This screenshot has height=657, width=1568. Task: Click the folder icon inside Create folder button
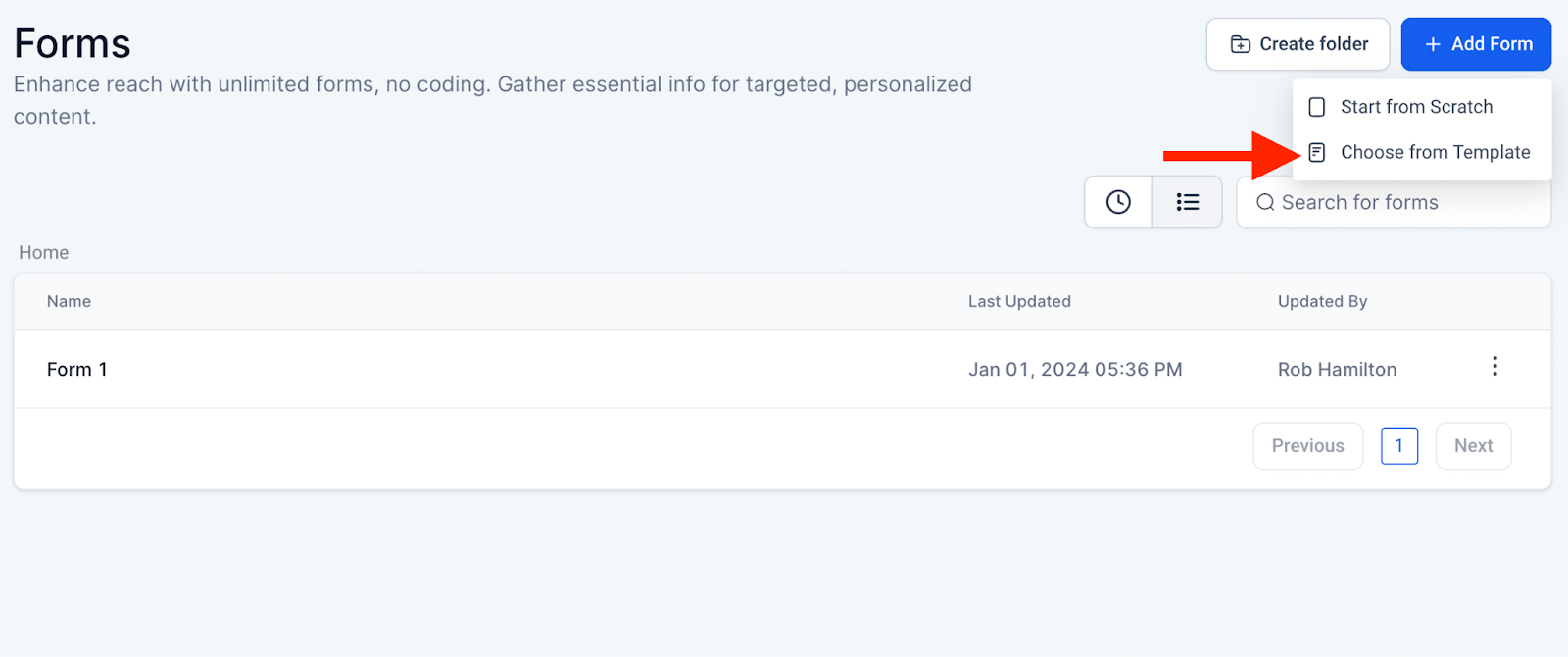coord(1241,44)
